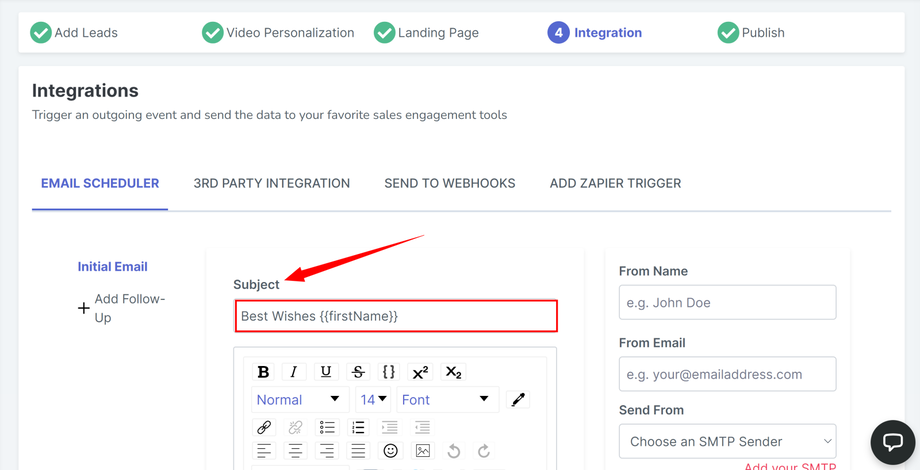The width and height of the screenshot is (920, 470).
Task: Insert an image into the email
Action: pyautogui.click(x=423, y=451)
